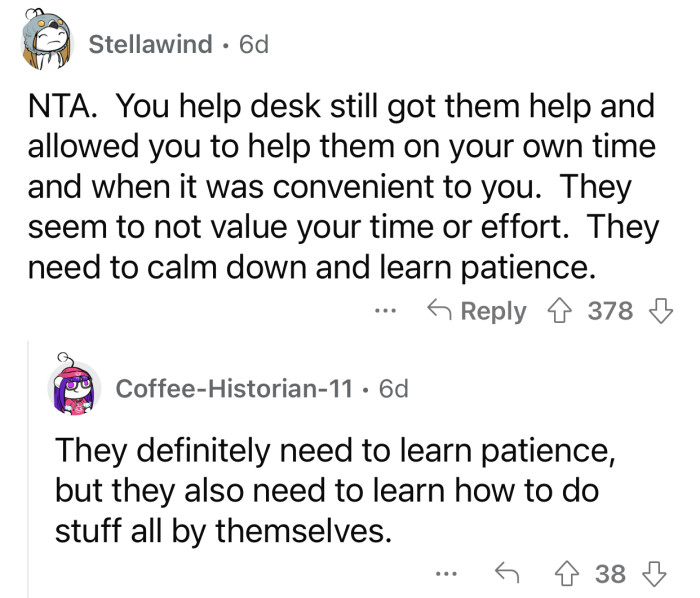Viewport: 700px width, 598px height.
Task: Downvote Stellawind's comment
Action: (x=658, y=311)
